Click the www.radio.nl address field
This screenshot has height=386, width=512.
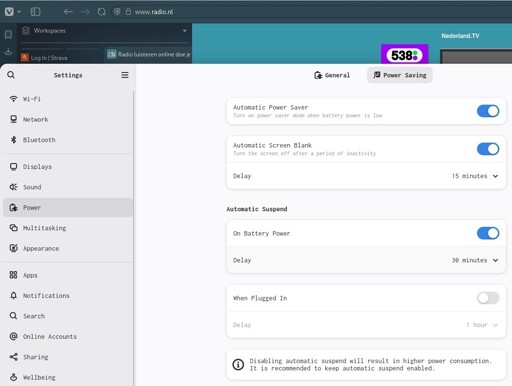(154, 12)
